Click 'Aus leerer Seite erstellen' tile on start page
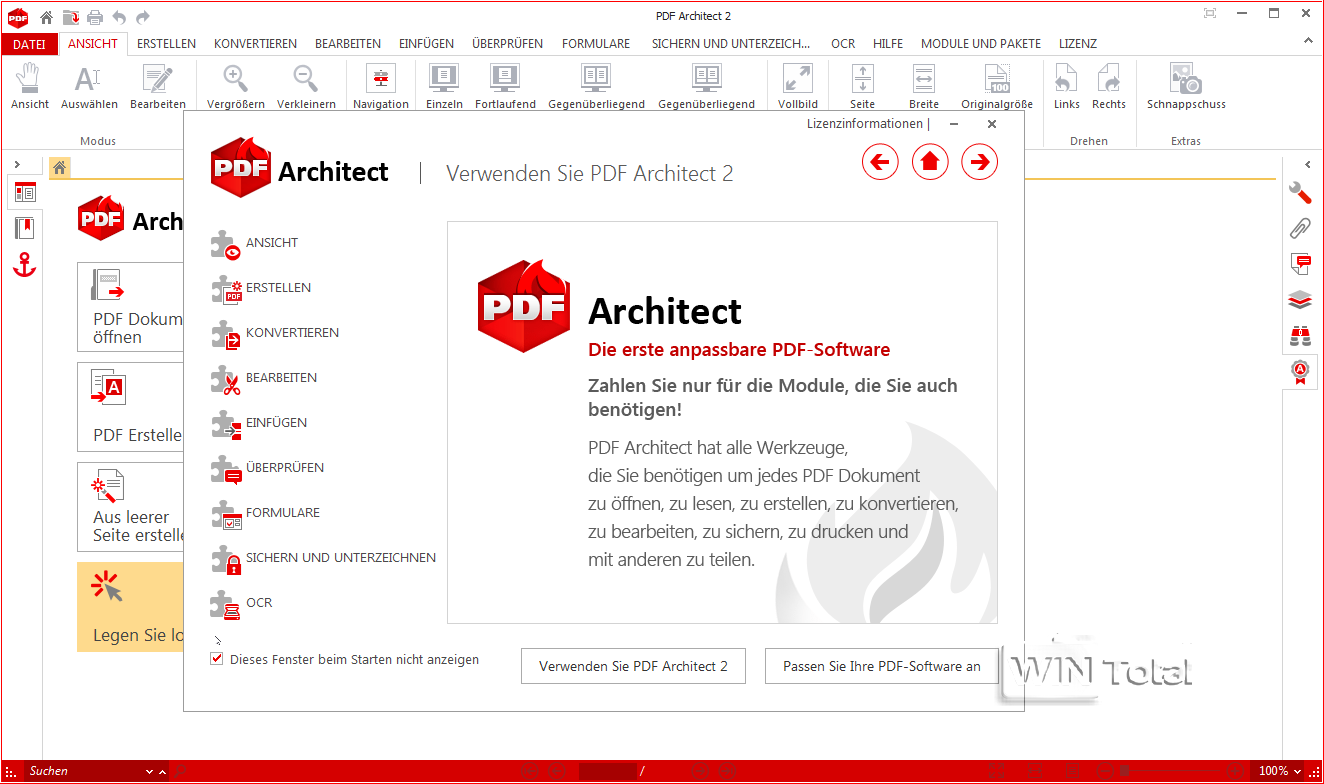 tap(131, 507)
